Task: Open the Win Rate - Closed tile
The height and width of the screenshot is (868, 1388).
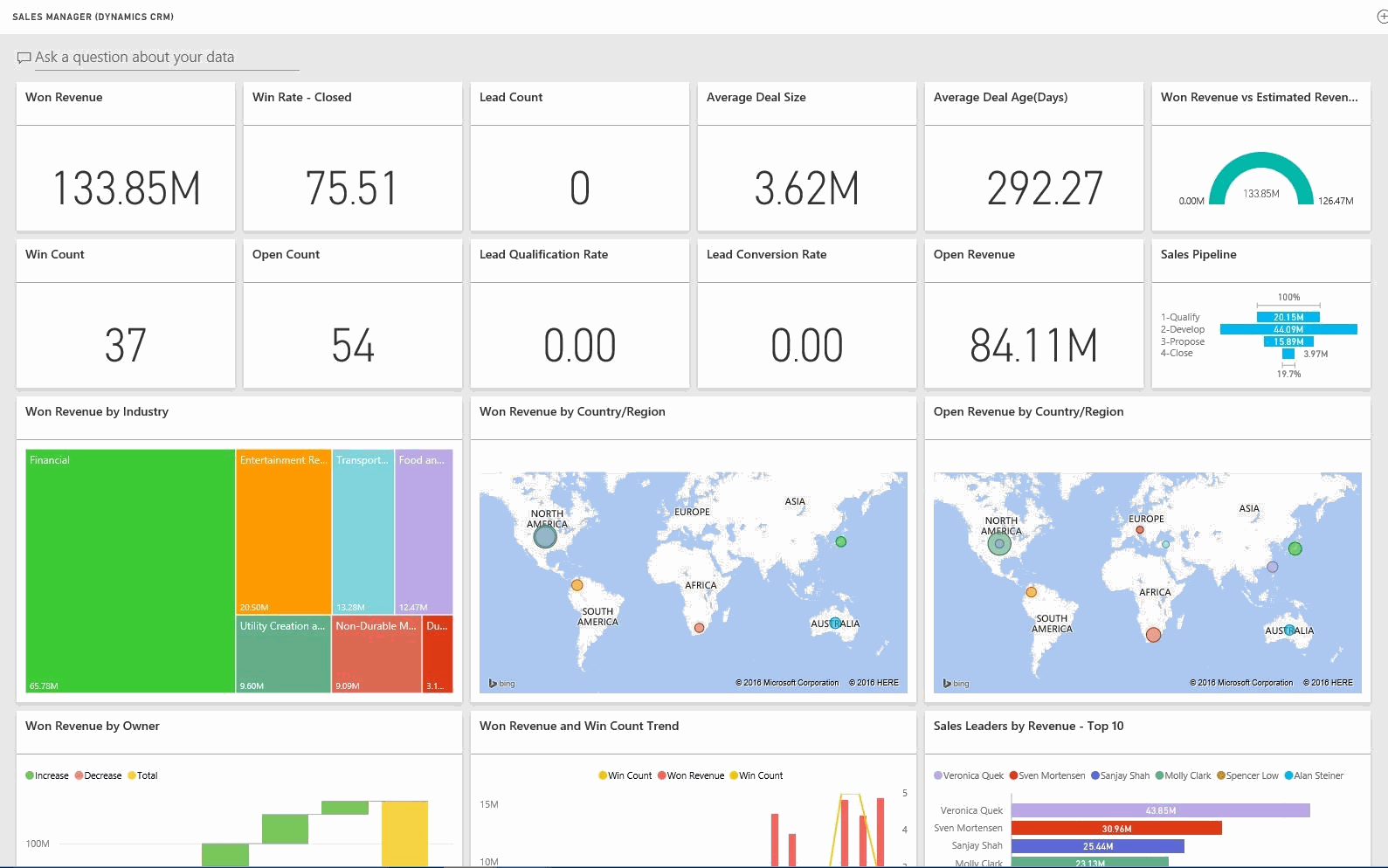Action: coord(353,157)
